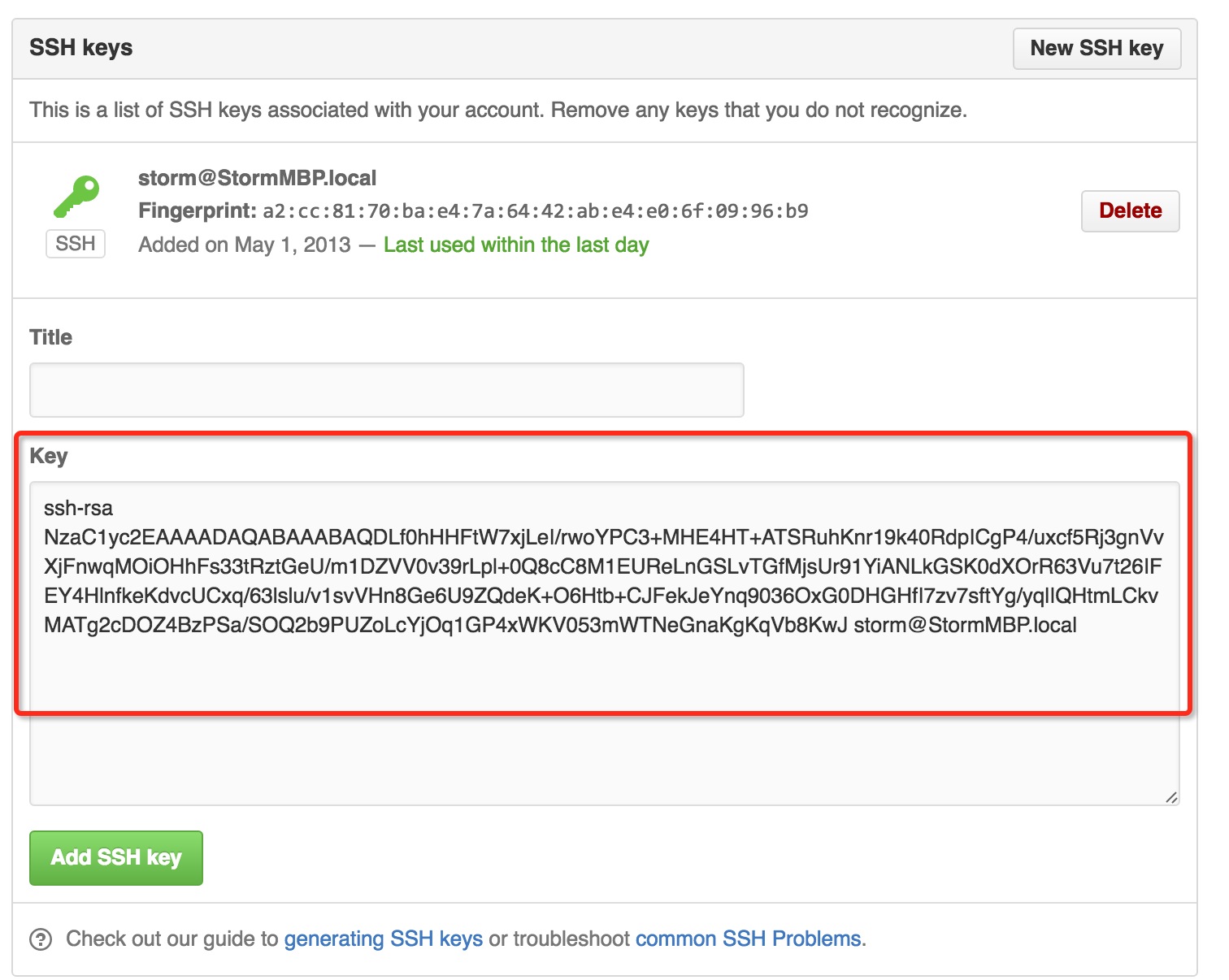This screenshot has width=1229, height=980.
Task: Click the Key textarea resize handle
Action: [x=1170, y=797]
